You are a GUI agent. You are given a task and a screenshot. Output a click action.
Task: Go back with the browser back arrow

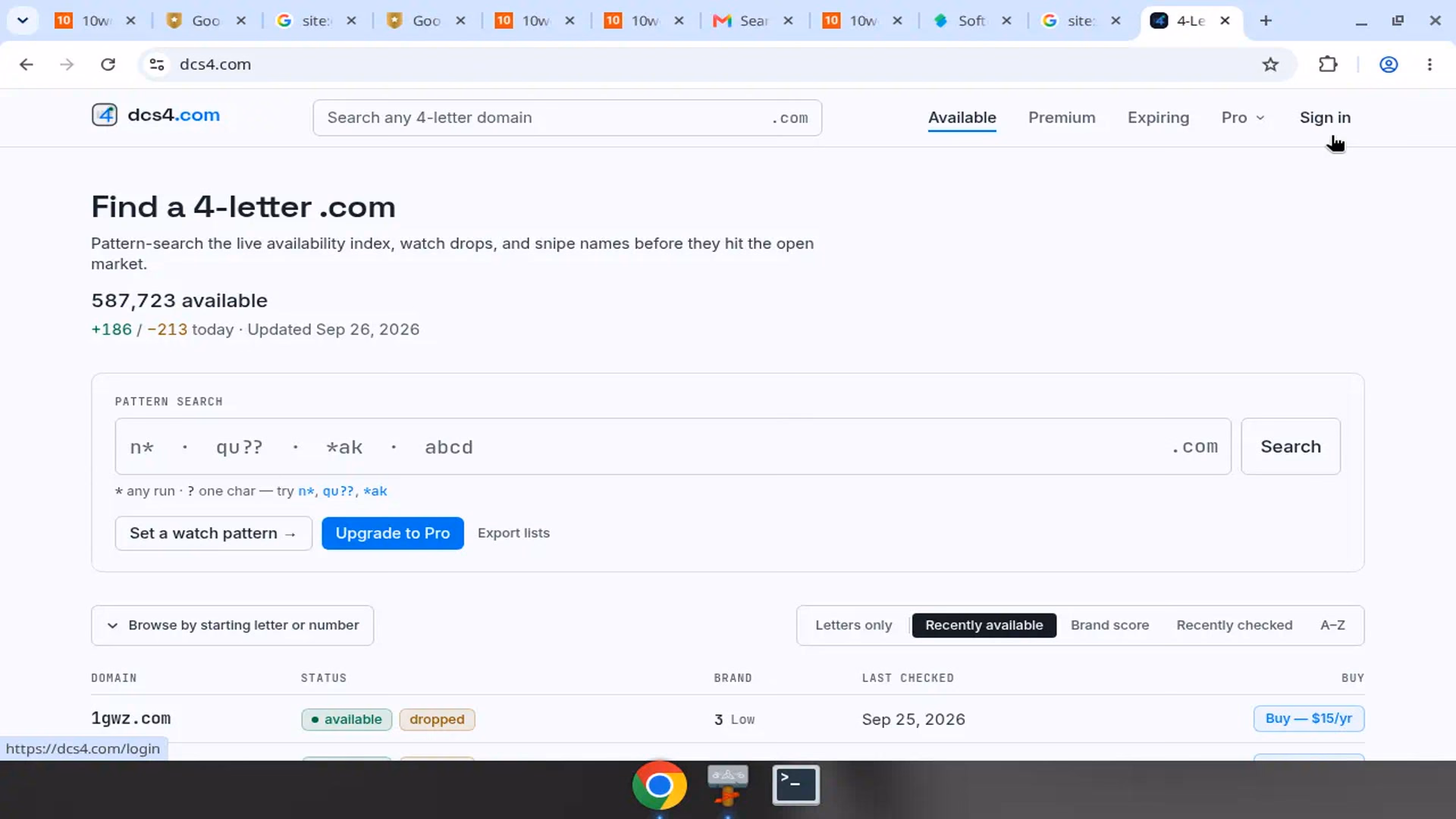click(x=27, y=64)
